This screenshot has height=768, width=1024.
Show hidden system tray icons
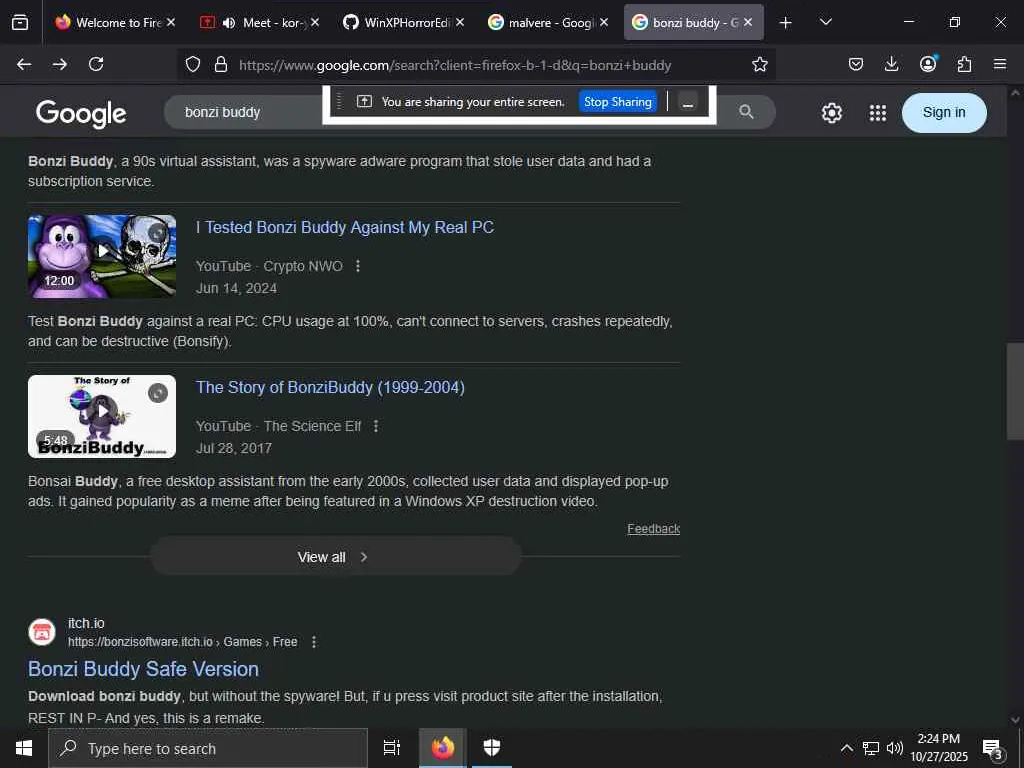tap(846, 748)
